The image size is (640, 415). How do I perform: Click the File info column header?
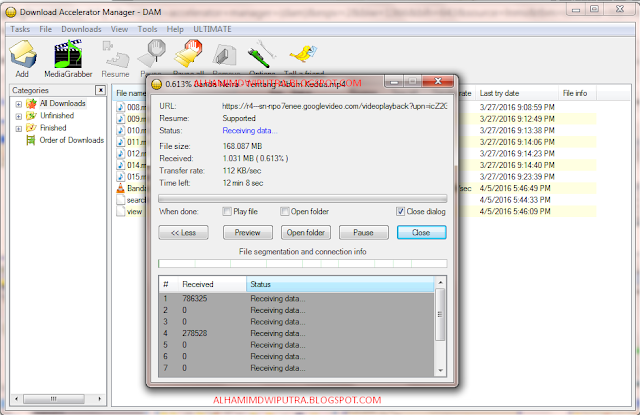577,93
